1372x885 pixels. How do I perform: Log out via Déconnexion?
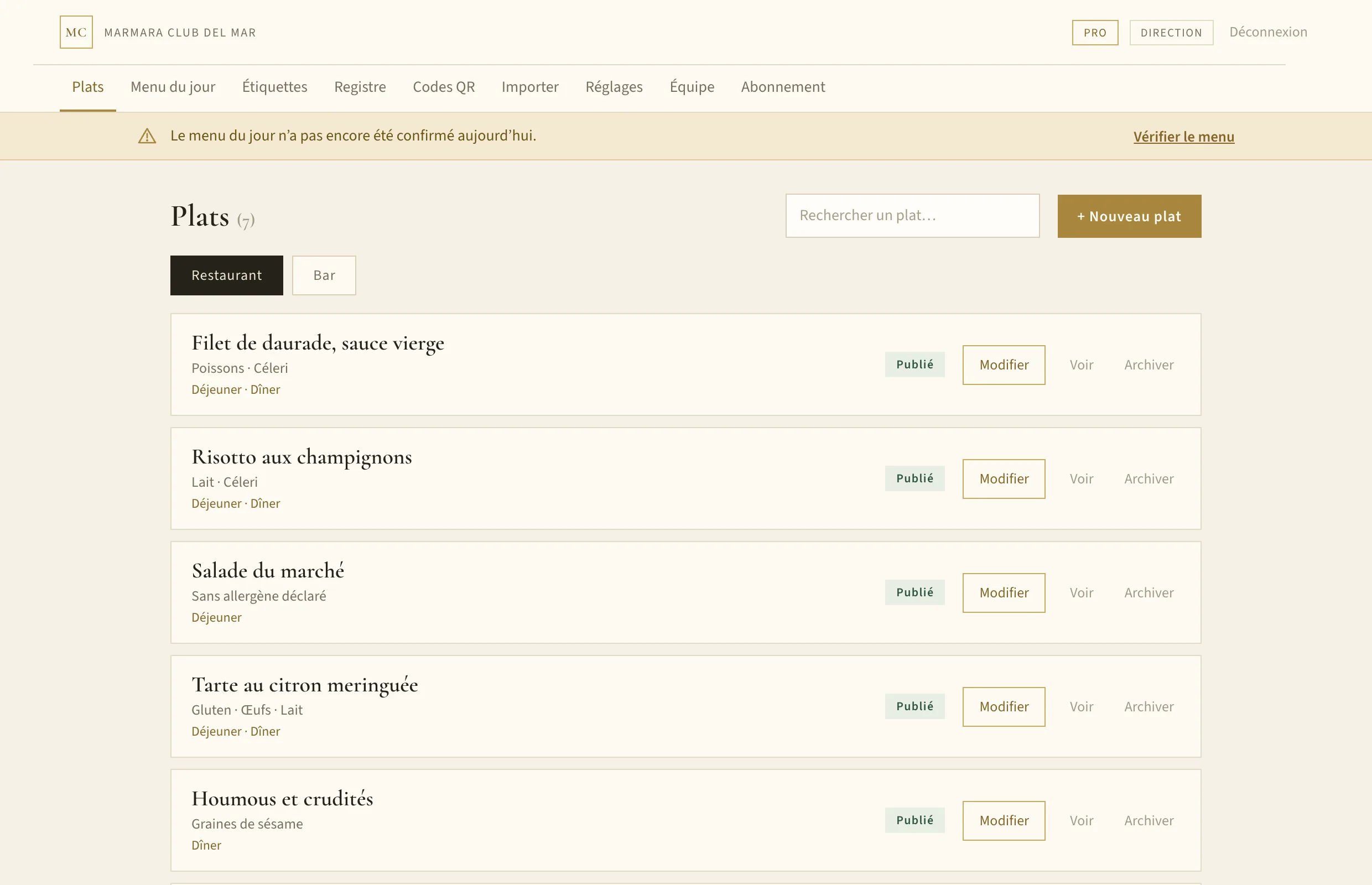coord(1268,32)
